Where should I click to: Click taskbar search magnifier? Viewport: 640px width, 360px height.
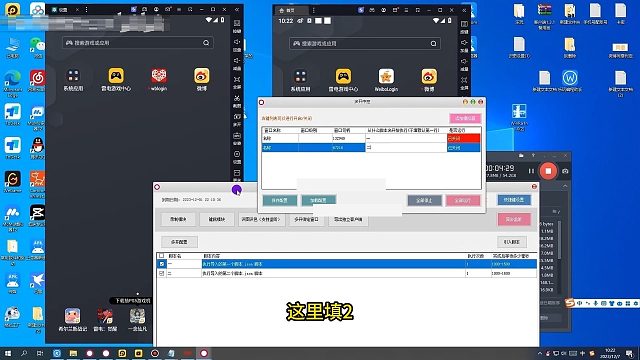point(24,353)
